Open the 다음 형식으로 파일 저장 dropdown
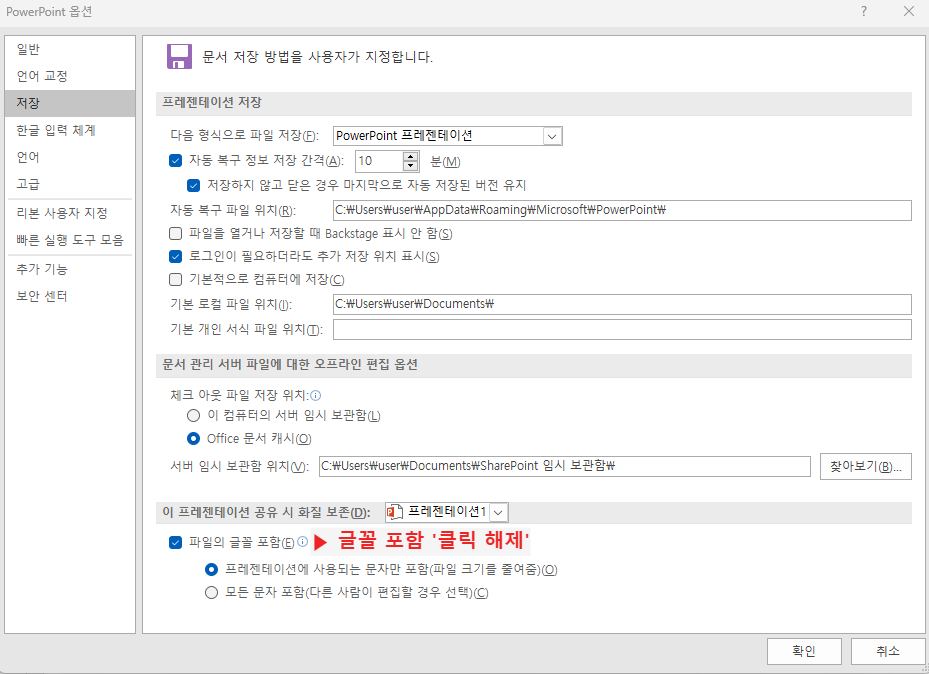 point(551,136)
